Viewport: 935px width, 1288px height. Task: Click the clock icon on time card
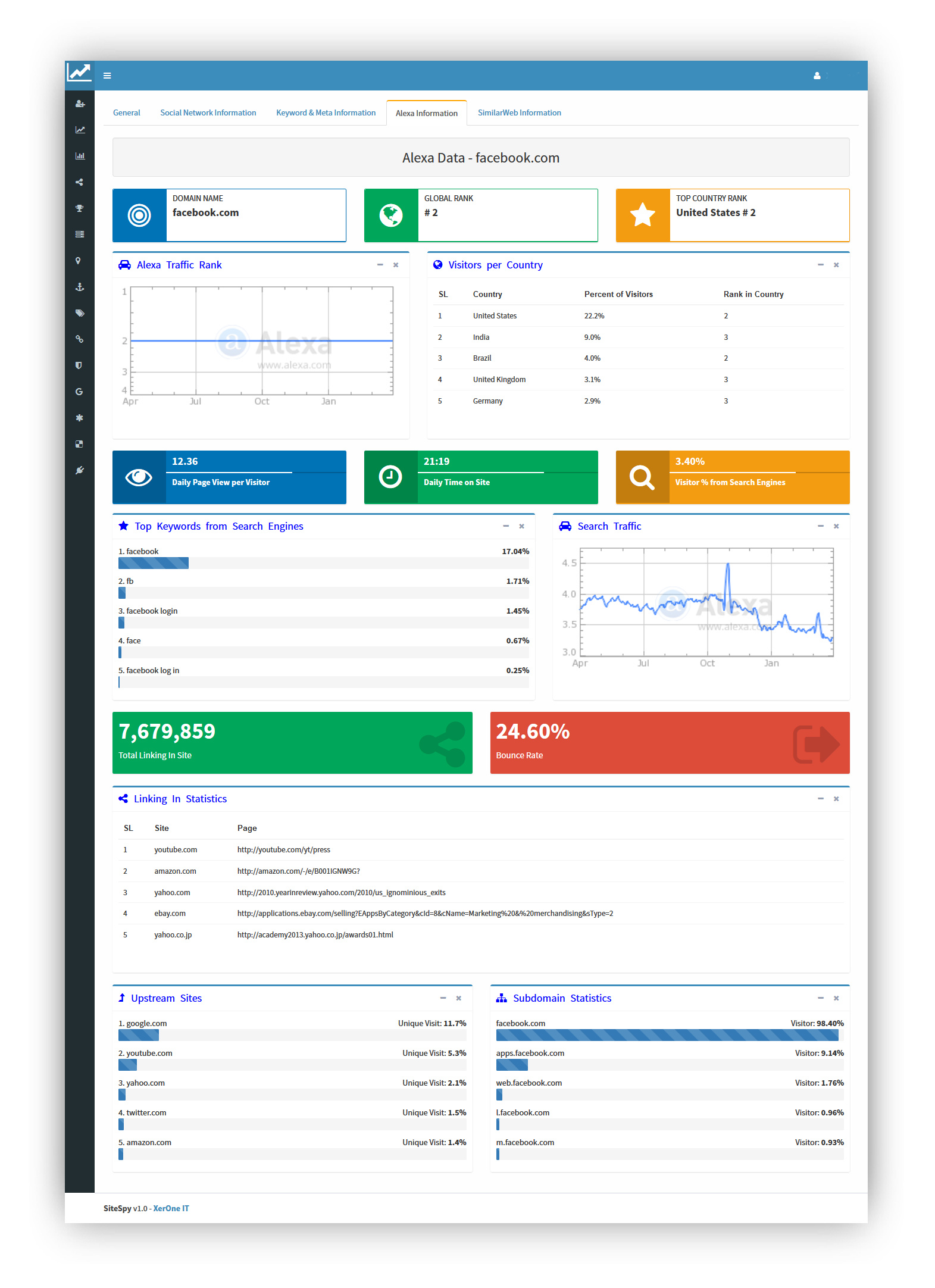click(390, 477)
